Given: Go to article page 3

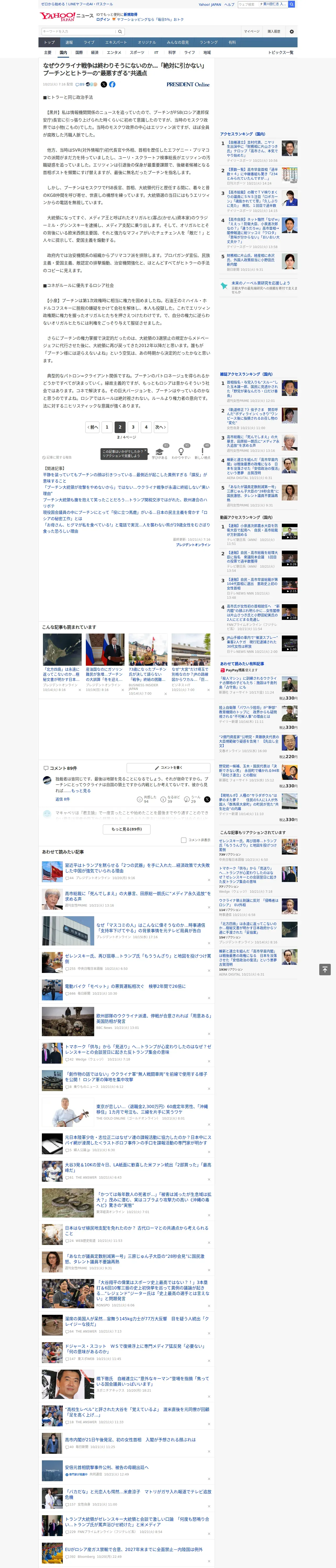Looking at the screenshot, I should point(133,427).
